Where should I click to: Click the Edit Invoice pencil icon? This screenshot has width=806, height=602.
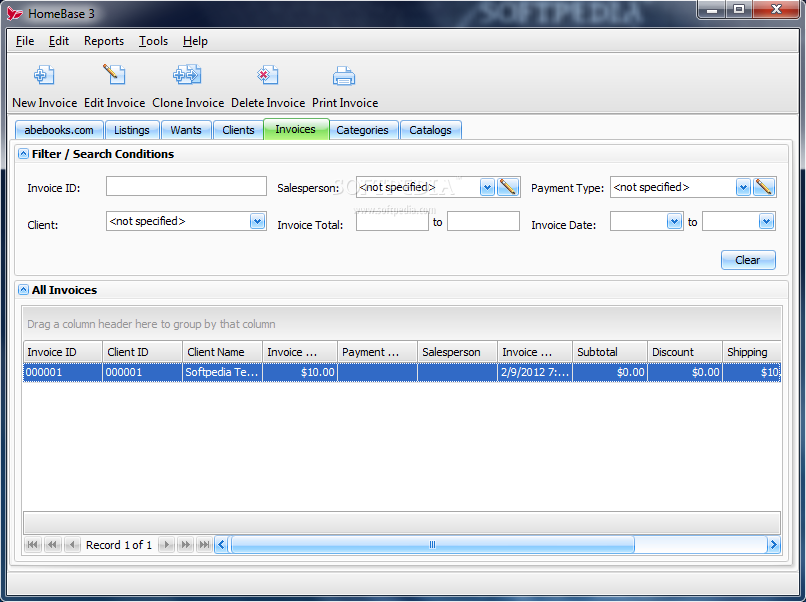(114, 75)
